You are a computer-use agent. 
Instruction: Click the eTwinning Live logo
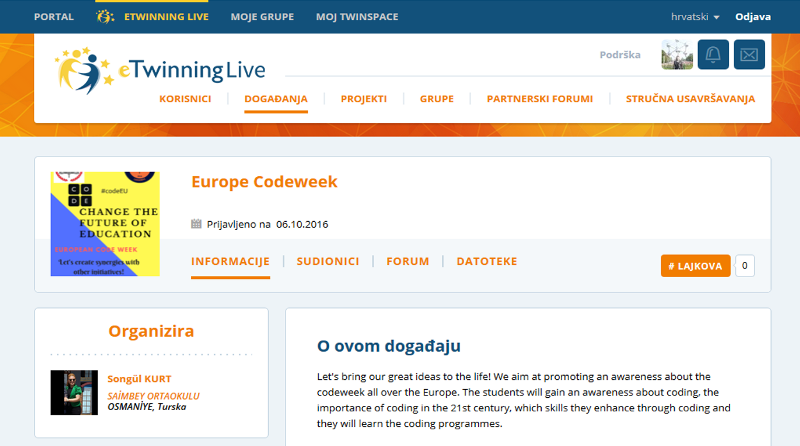tap(160, 70)
